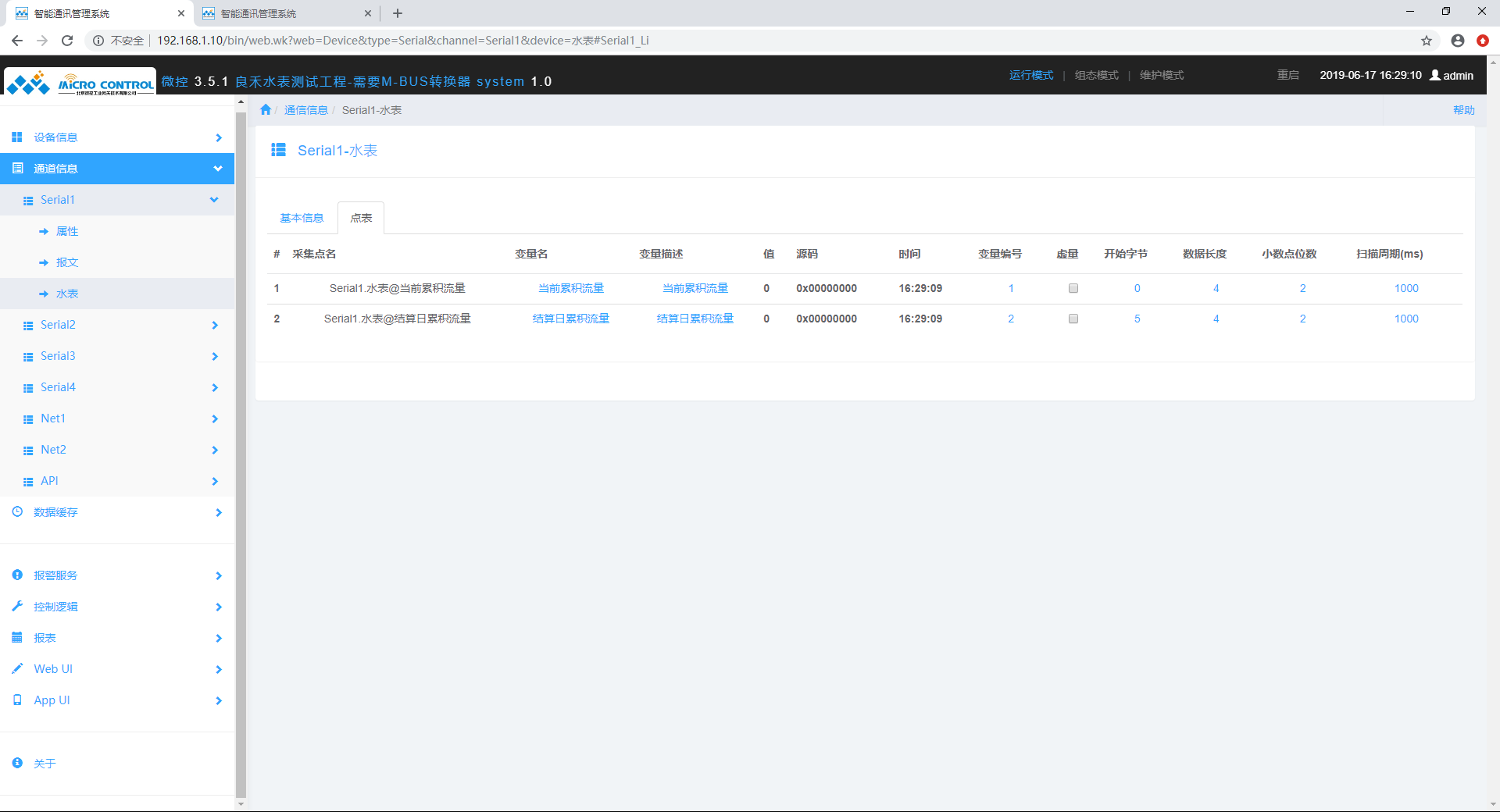Click Serial1.水表@当前累积流量 point name
This screenshot has width=1500, height=812.
point(398,288)
